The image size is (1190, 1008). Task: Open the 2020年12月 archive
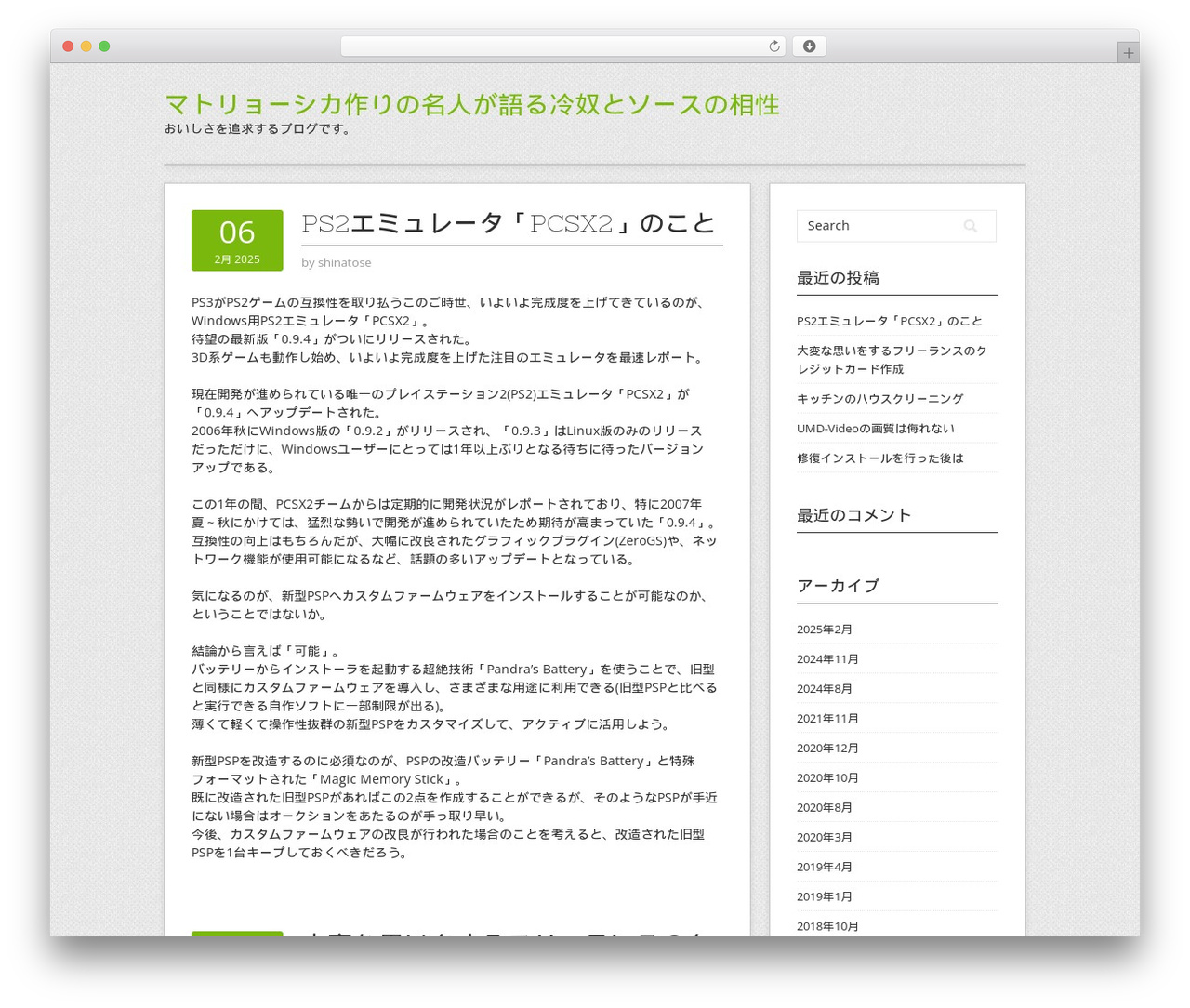pos(827,749)
